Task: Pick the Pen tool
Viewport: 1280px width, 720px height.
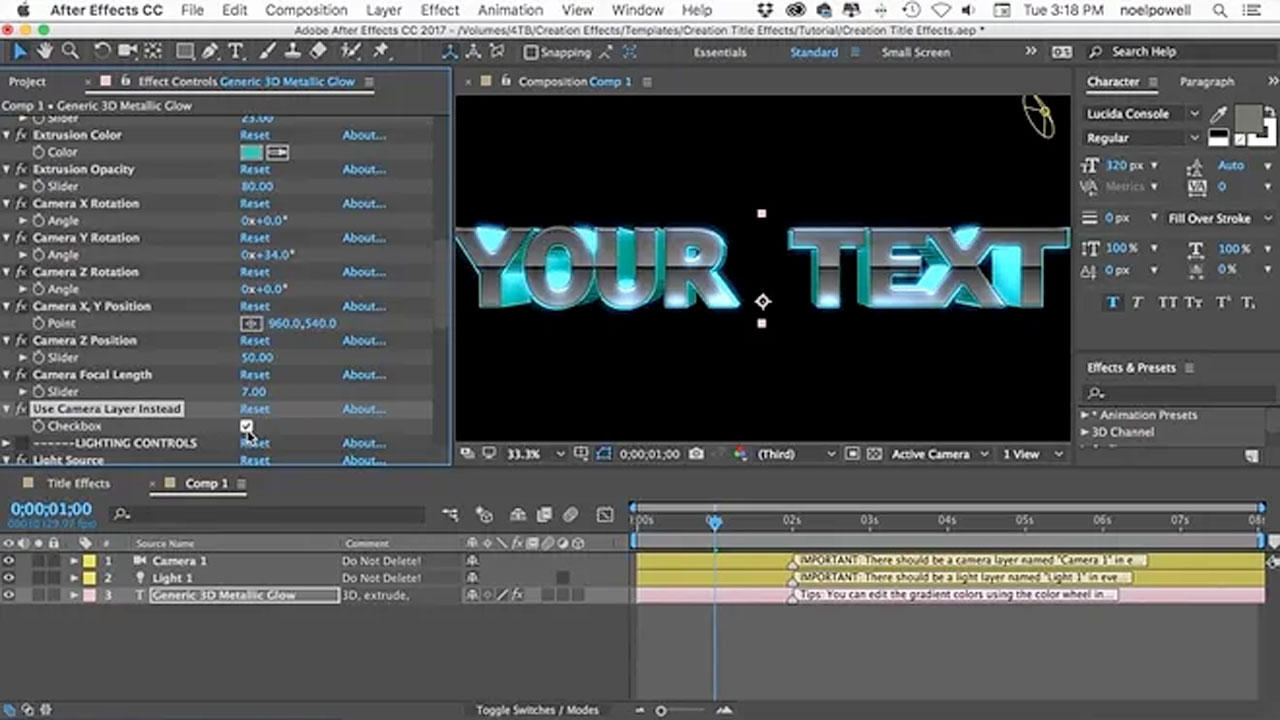Action: 211,52
